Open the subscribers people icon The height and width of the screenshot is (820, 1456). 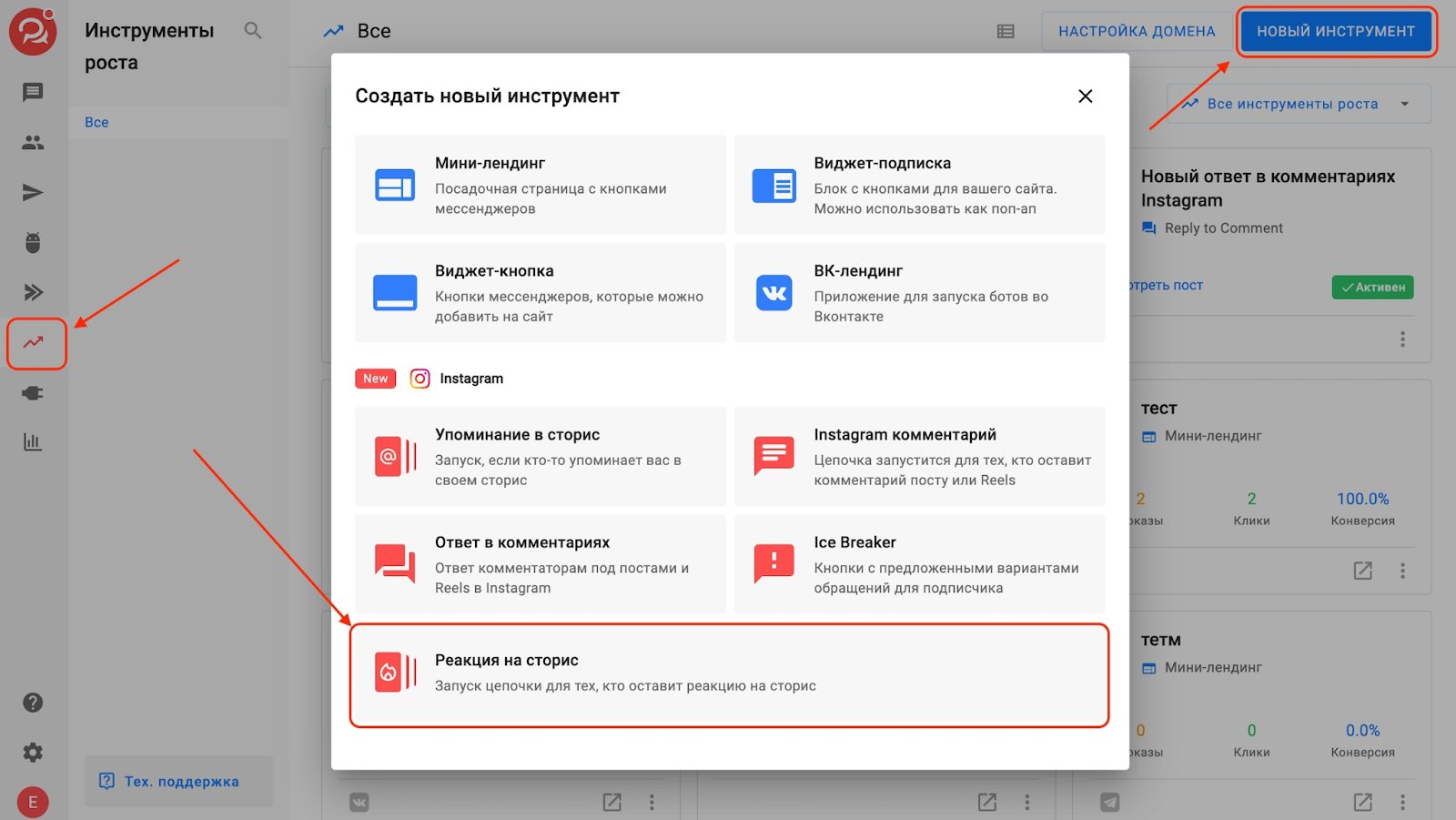point(33,142)
